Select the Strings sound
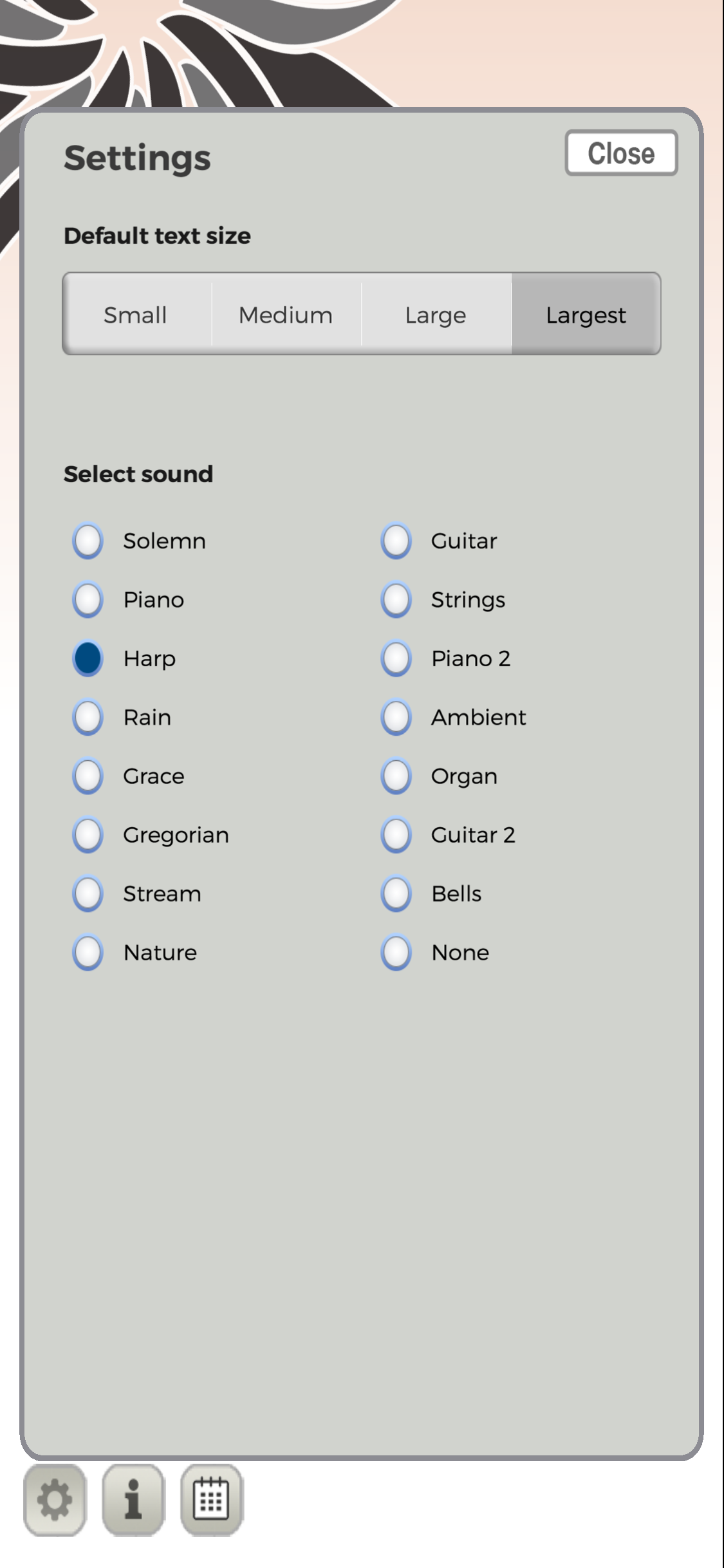This screenshot has height=1568, width=724. 396,599
